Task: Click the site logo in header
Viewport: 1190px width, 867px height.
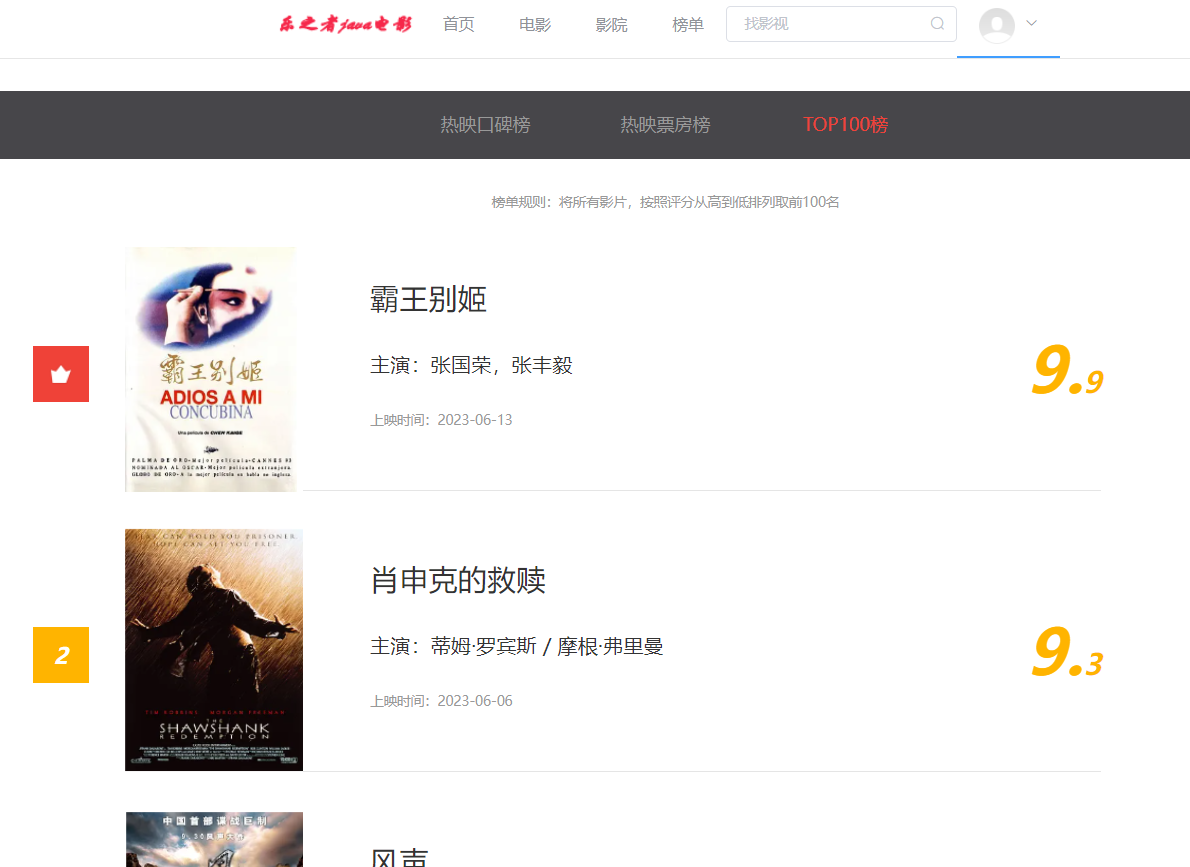Action: point(345,25)
